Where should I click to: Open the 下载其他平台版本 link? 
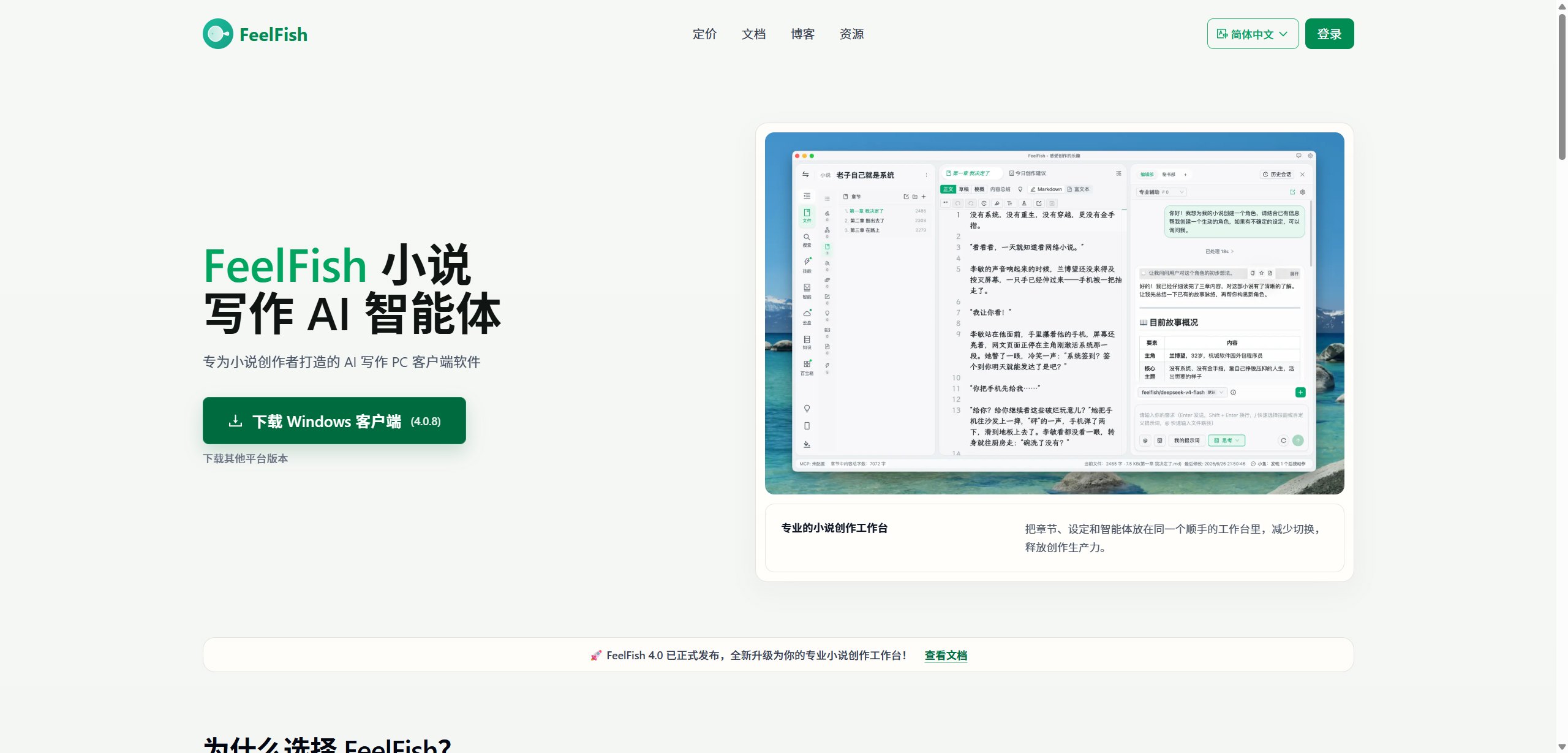tap(246, 458)
